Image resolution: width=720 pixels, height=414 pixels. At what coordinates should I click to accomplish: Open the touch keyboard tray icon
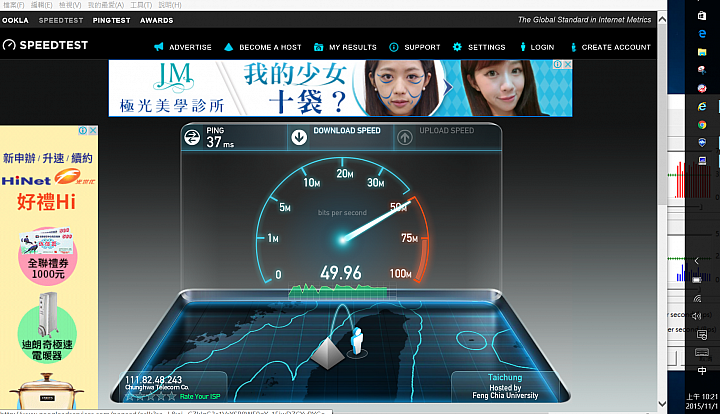[702, 352]
